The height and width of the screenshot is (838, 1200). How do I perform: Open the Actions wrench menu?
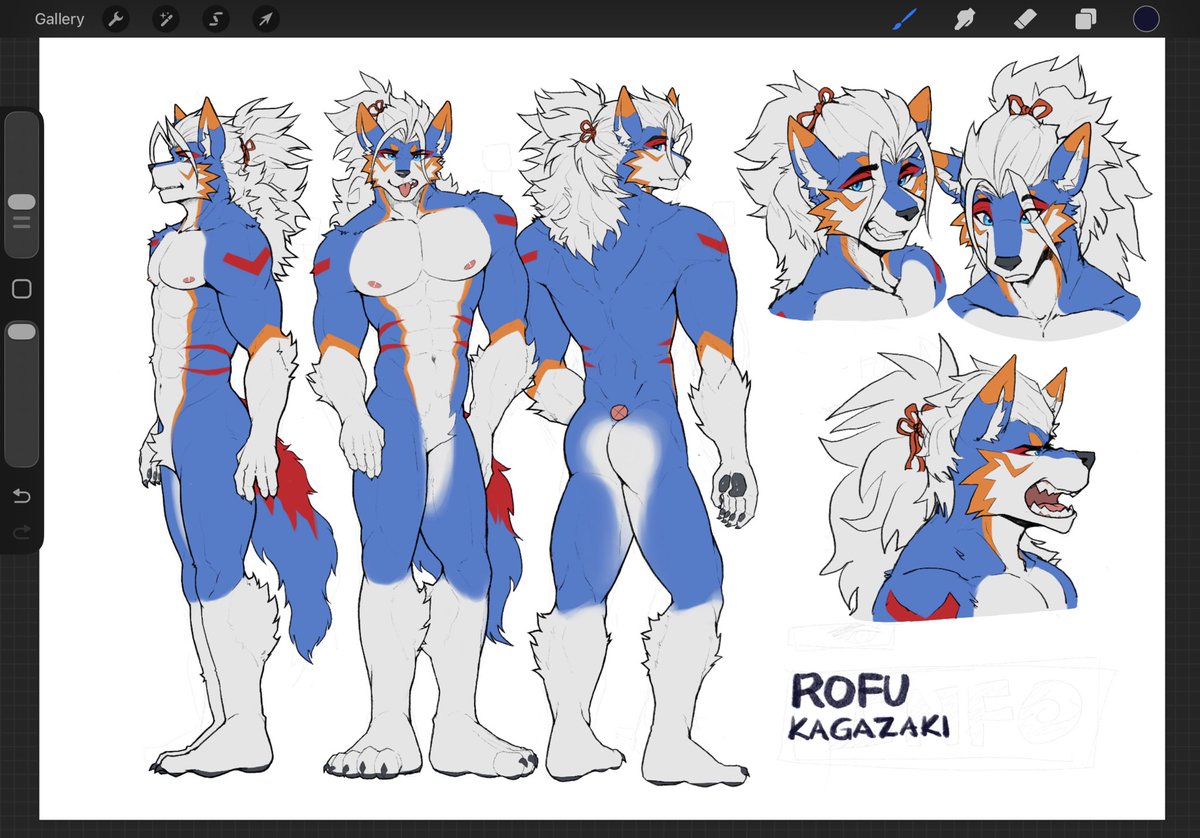coord(116,18)
